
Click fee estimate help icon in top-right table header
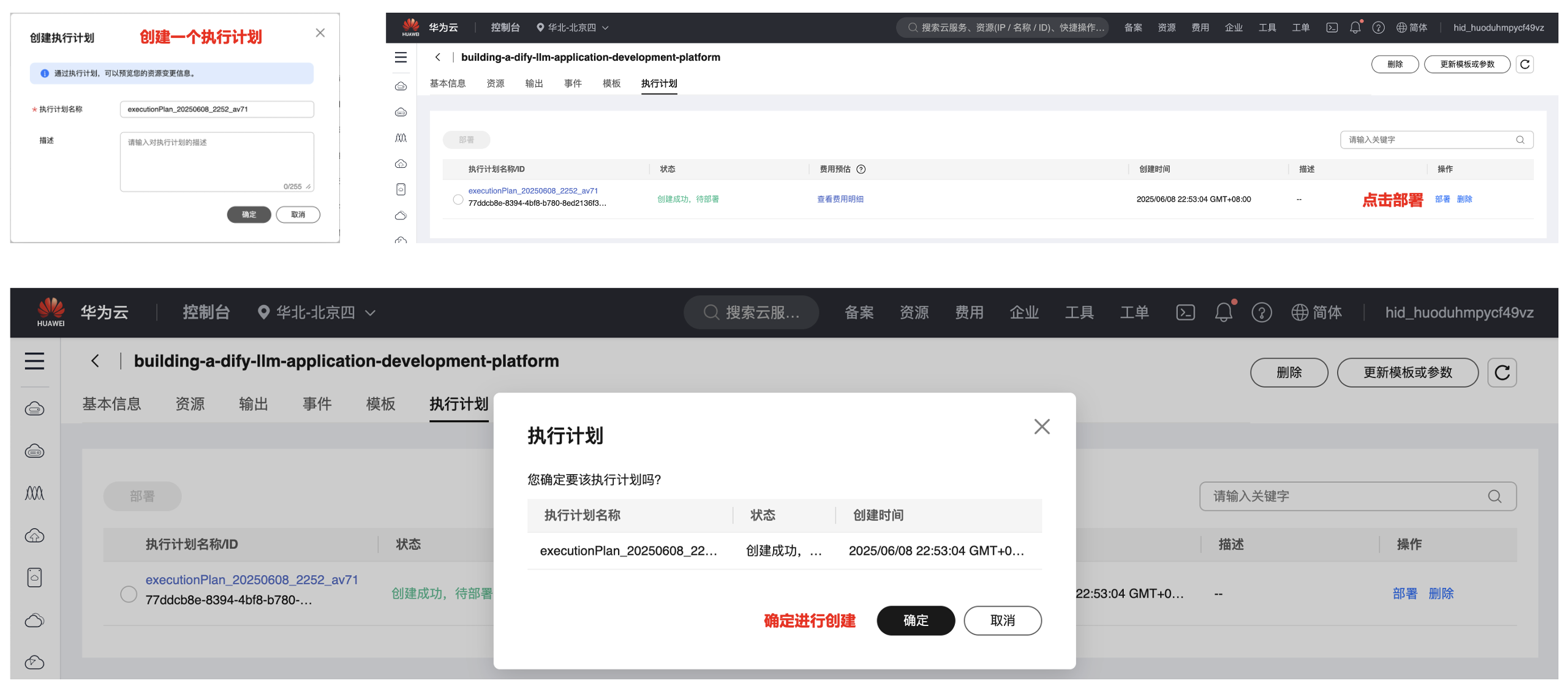pyautogui.click(x=861, y=169)
